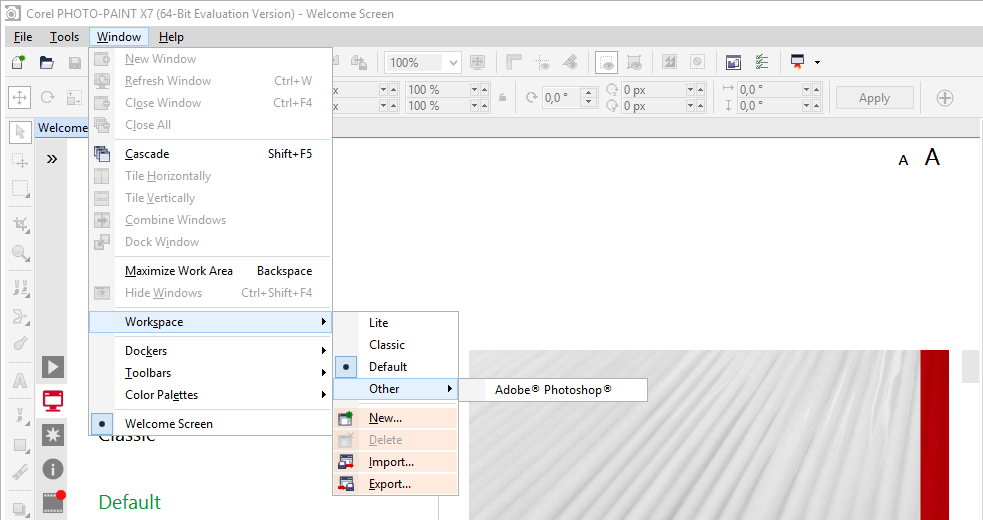Choose the Lite workspace
The height and width of the screenshot is (520, 983).
coord(396,323)
